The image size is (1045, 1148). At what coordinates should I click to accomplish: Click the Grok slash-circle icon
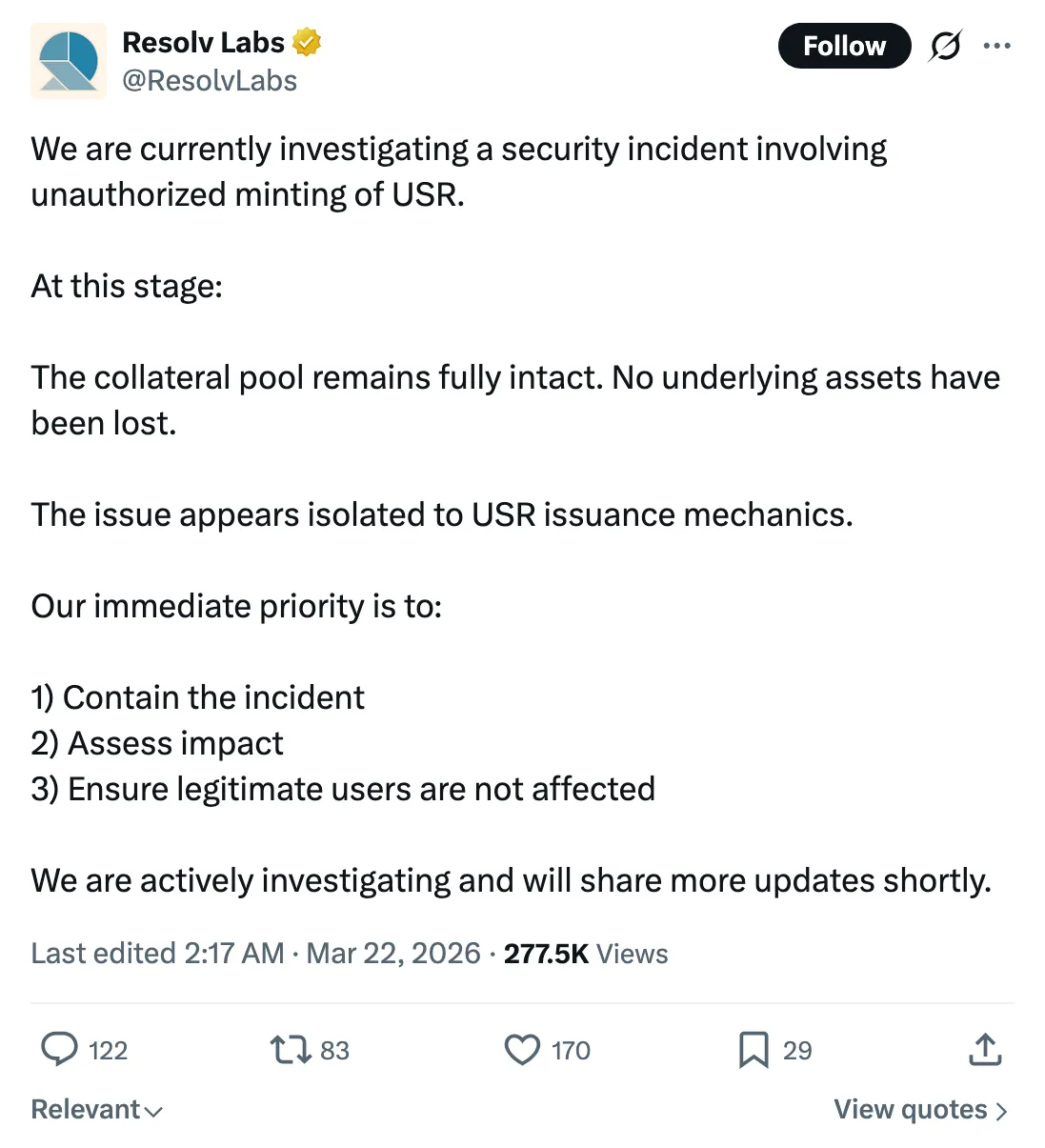click(944, 46)
